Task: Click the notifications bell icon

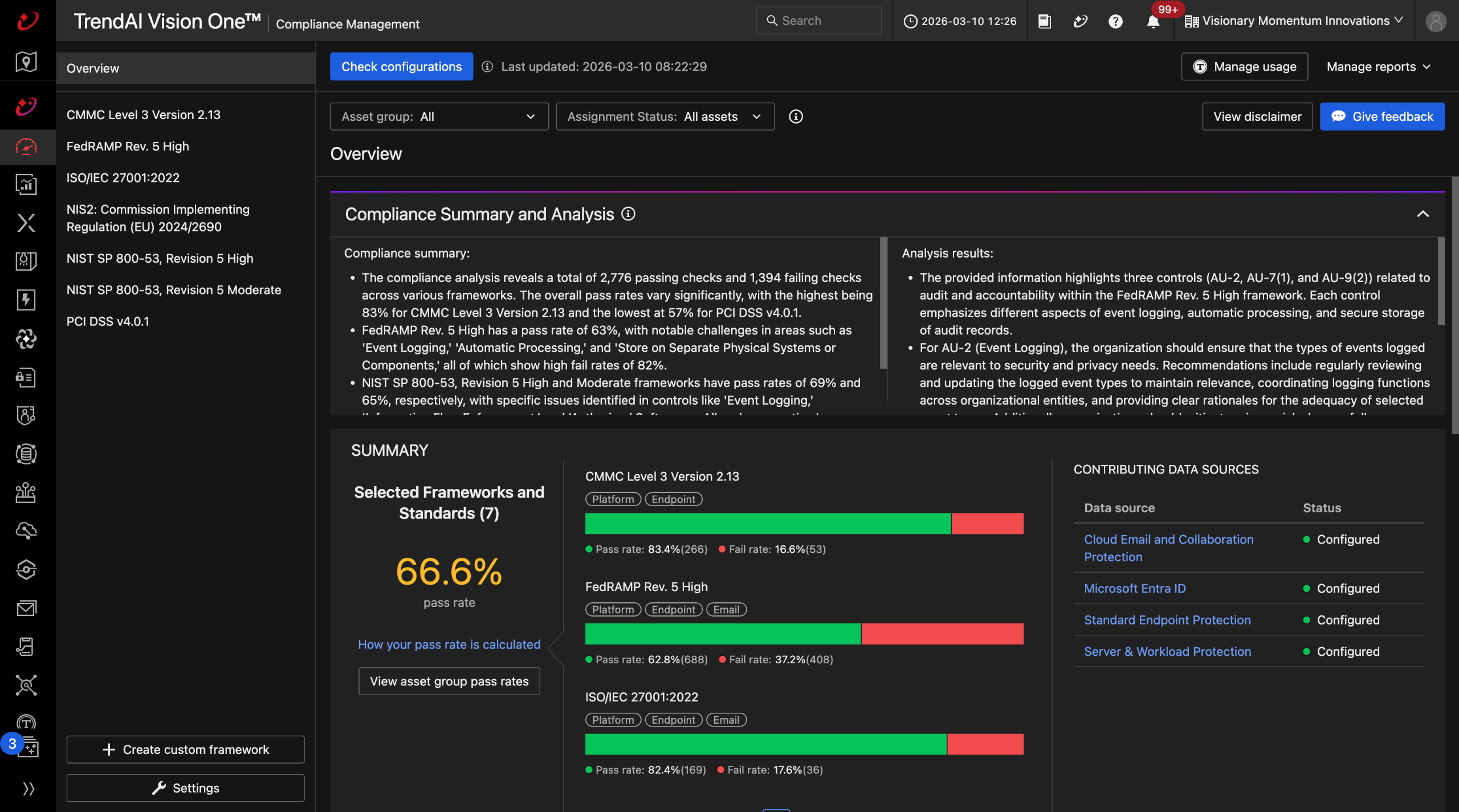Action: (1152, 22)
